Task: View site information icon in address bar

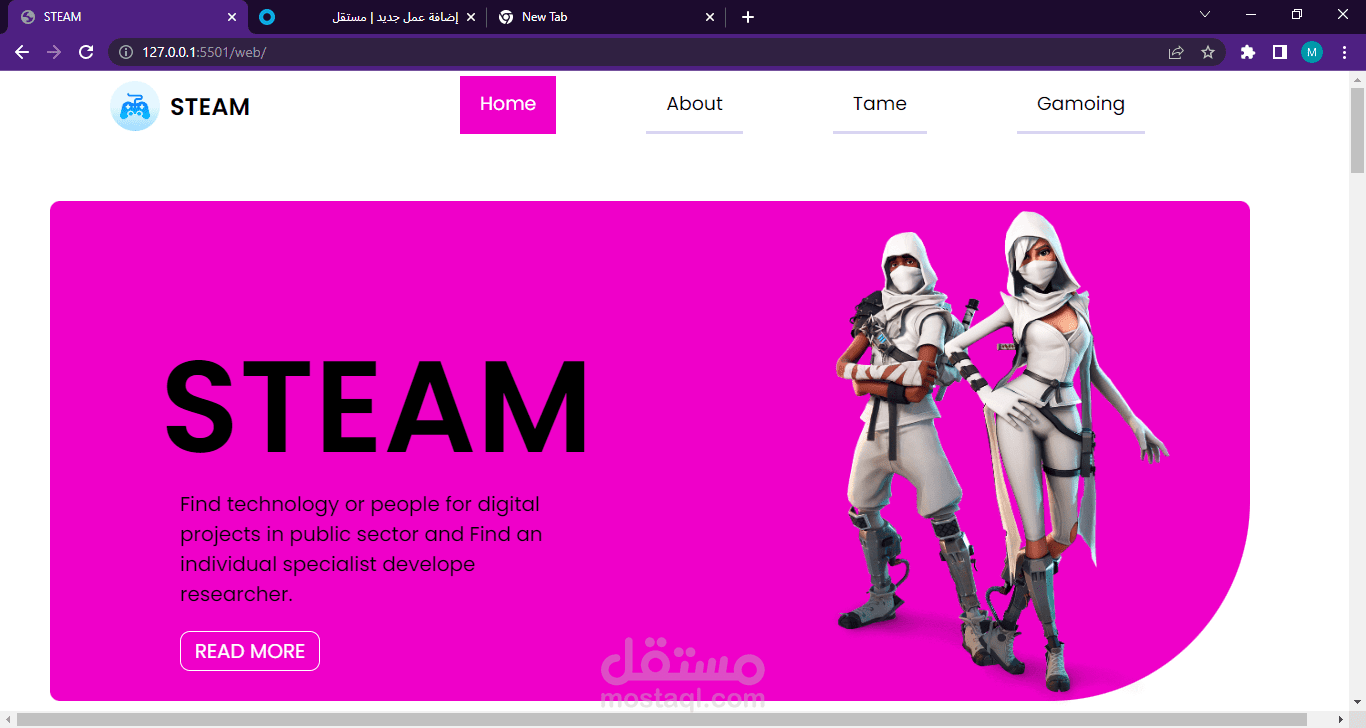Action: (x=126, y=52)
